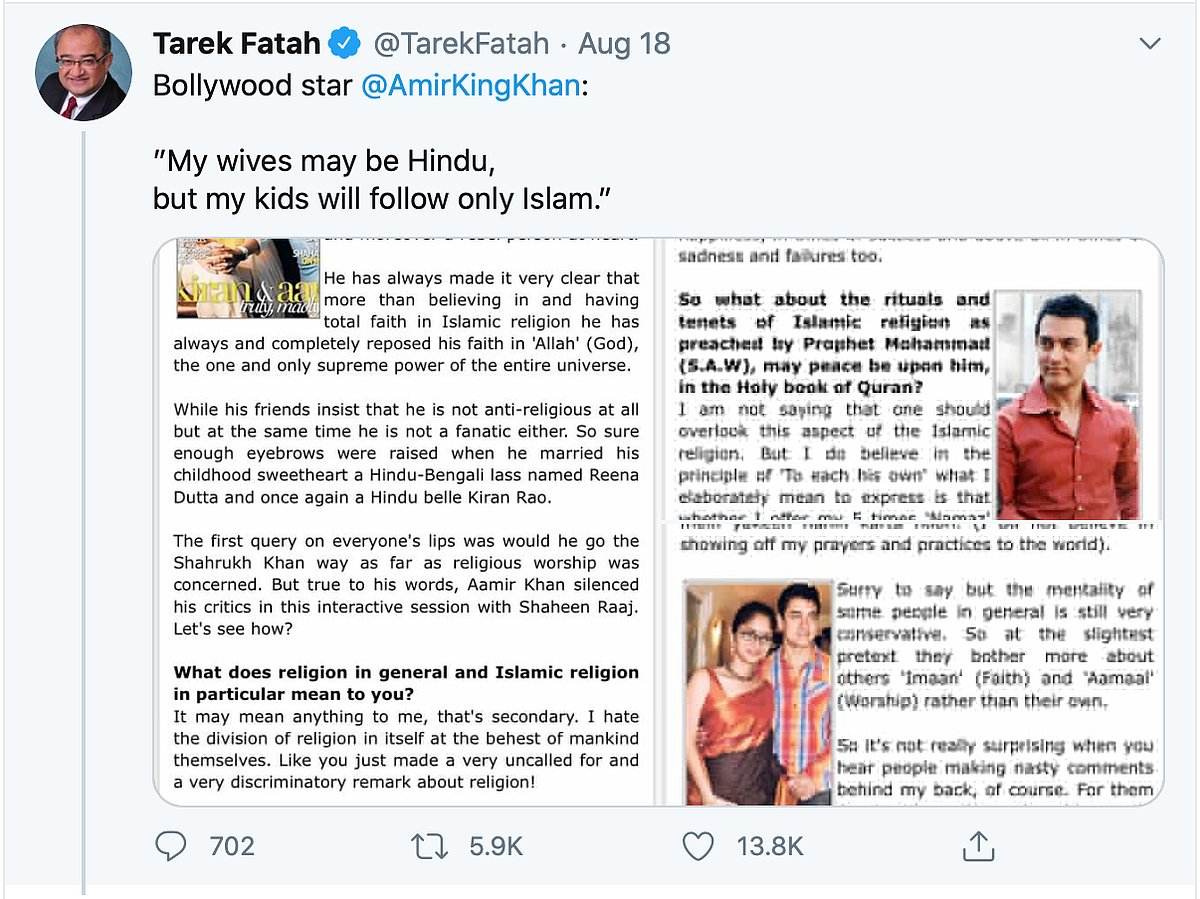Expand the tweet options chevron menu
The height and width of the screenshot is (899, 1200).
tap(1150, 44)
